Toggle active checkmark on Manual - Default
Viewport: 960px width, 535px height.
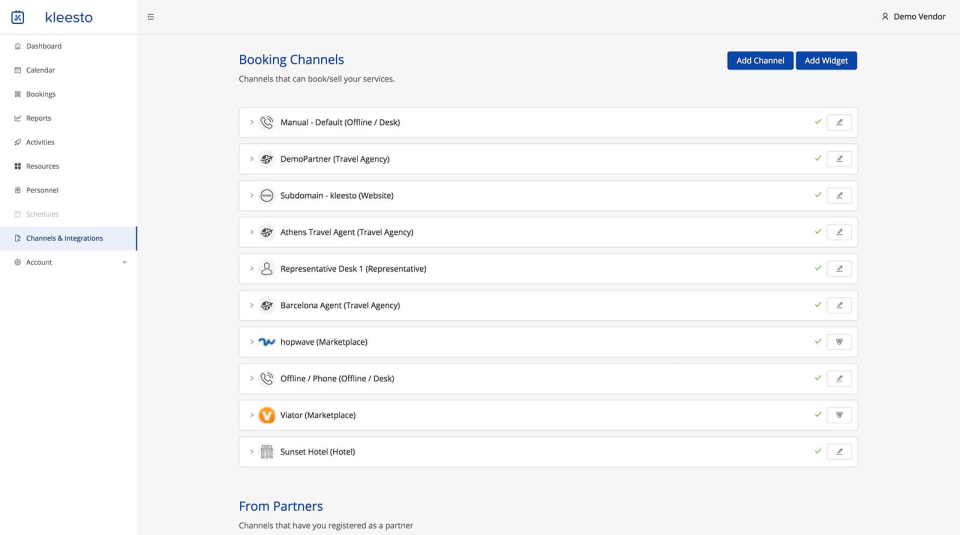(817, 122)
